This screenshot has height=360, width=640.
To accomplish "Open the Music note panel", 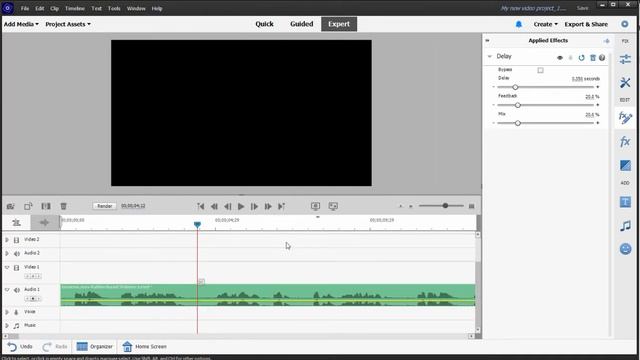I will click(625, 226).
